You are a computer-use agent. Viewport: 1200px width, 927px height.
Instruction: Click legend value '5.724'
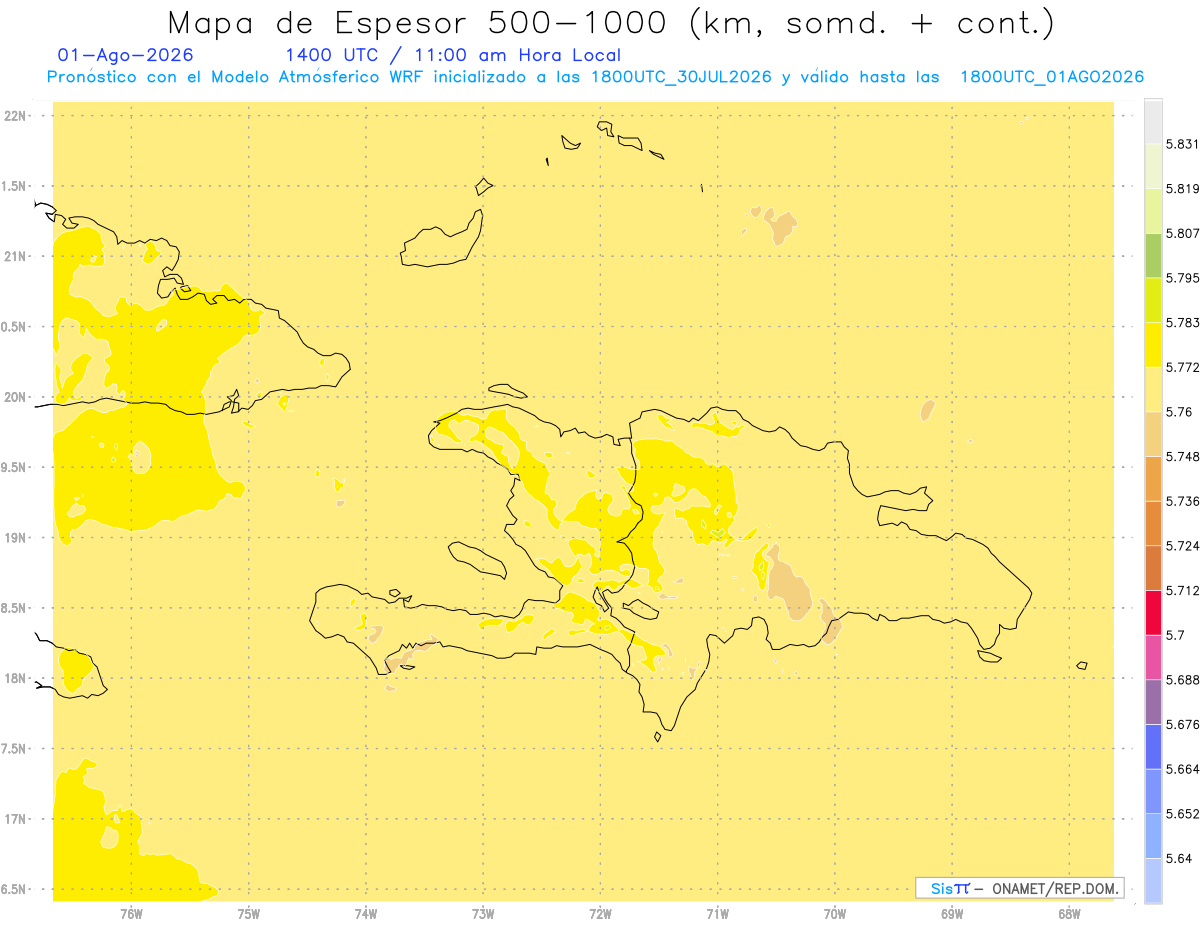pyautogui.click(x=1182, y=546)
